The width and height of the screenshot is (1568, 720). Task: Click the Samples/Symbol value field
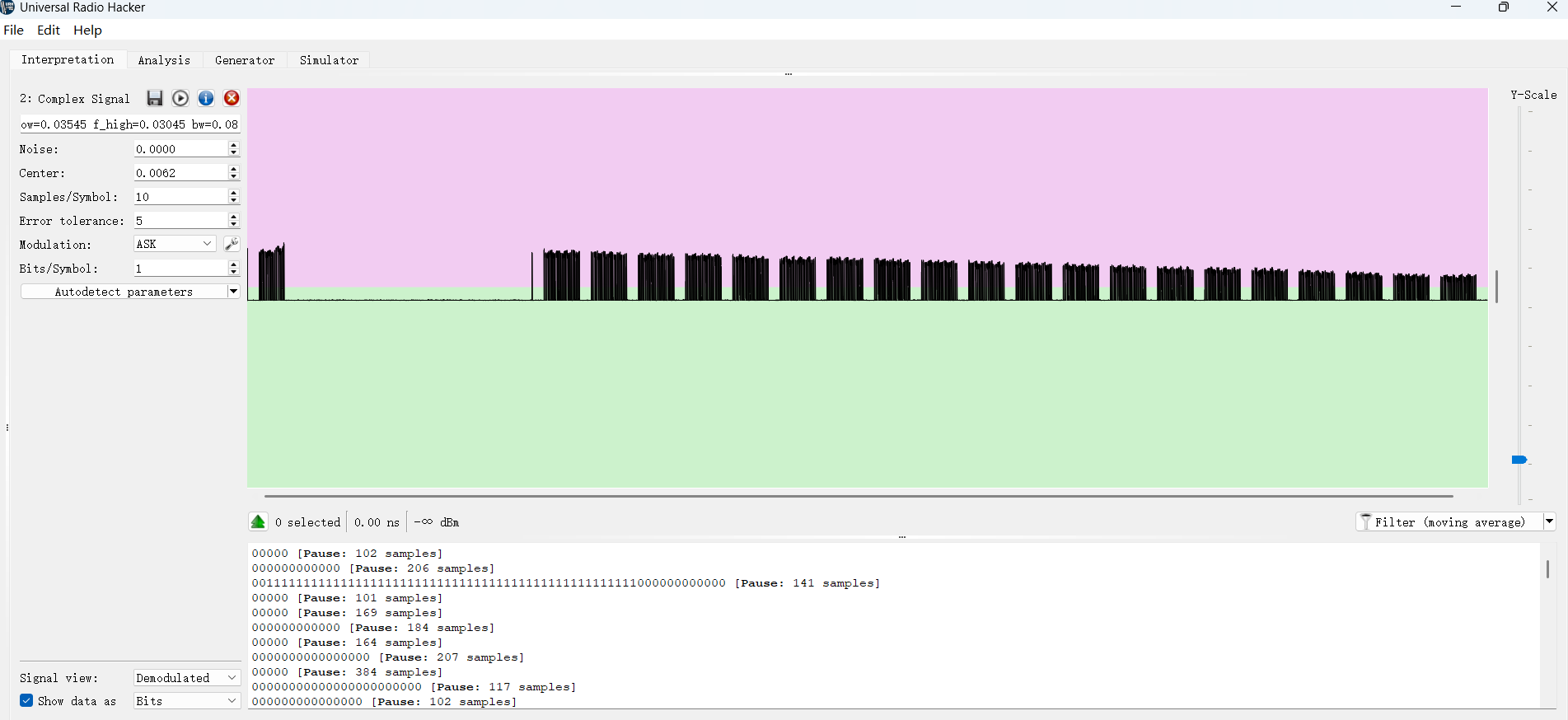click(180, 197)
